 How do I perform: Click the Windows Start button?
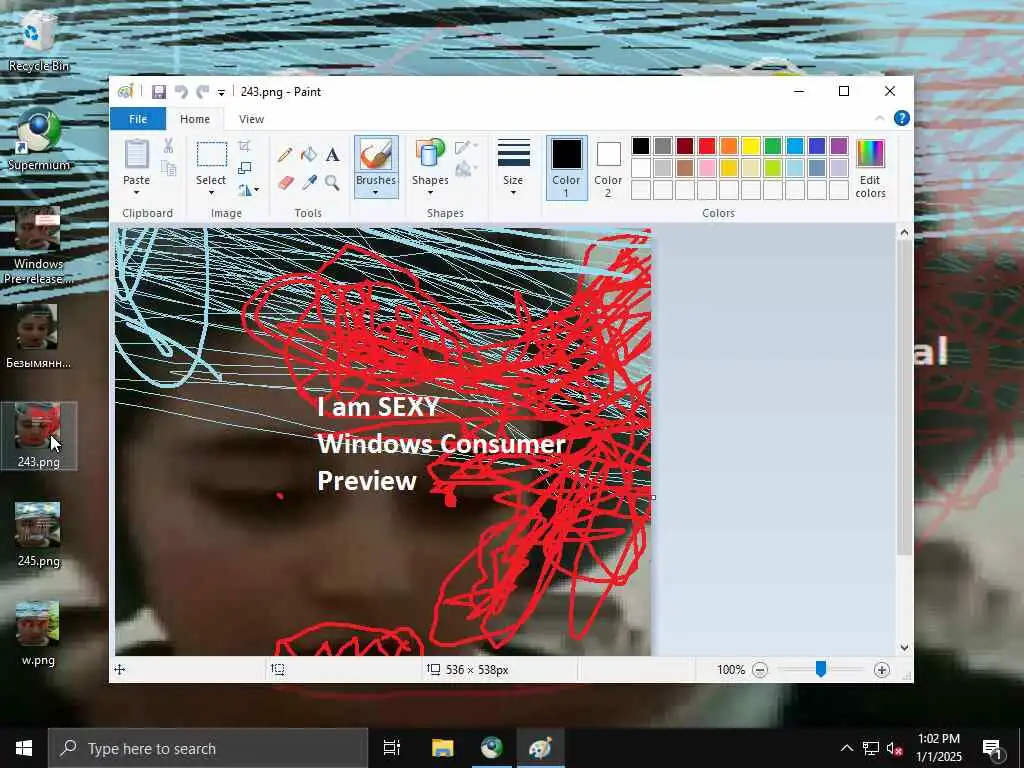click(x=24, y=748)
